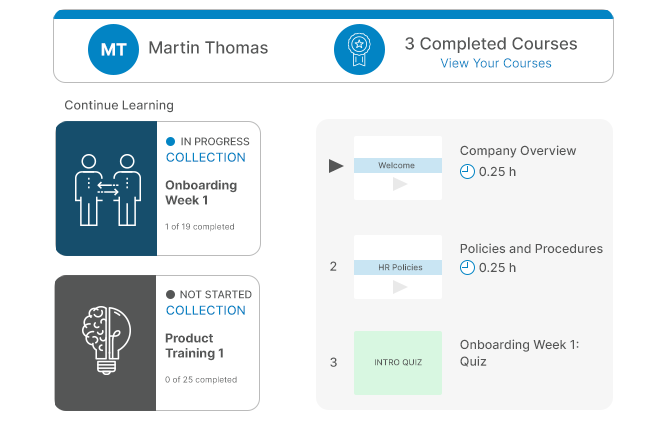Open the Product Training 1 collection title

click(x=194, y=346)
